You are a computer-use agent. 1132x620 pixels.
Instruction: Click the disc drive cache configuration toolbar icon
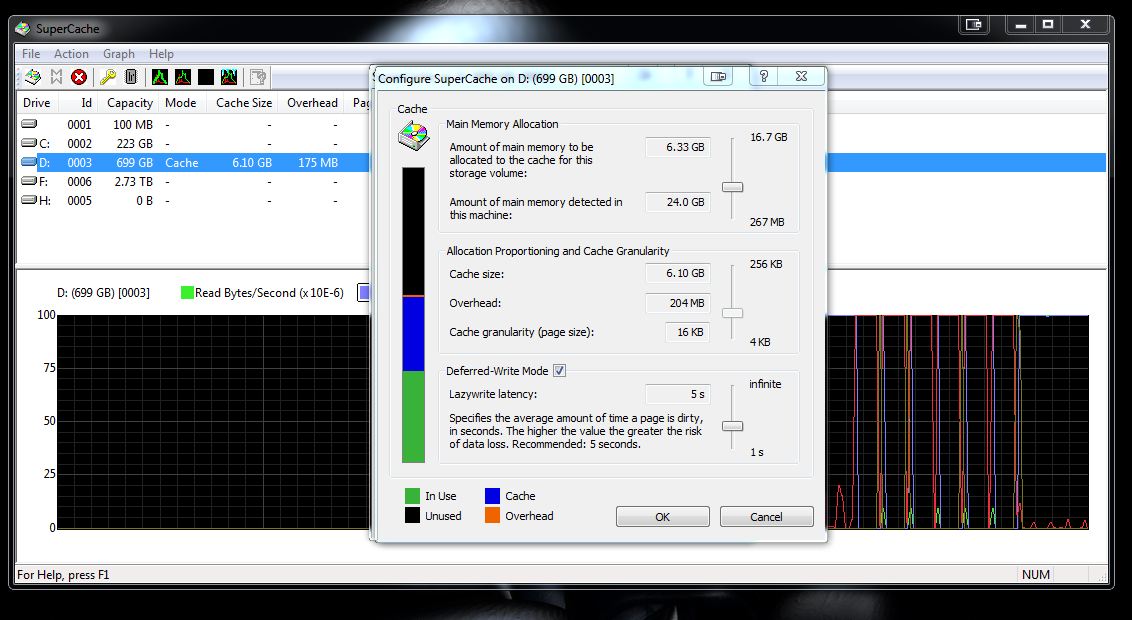point(32,77)
